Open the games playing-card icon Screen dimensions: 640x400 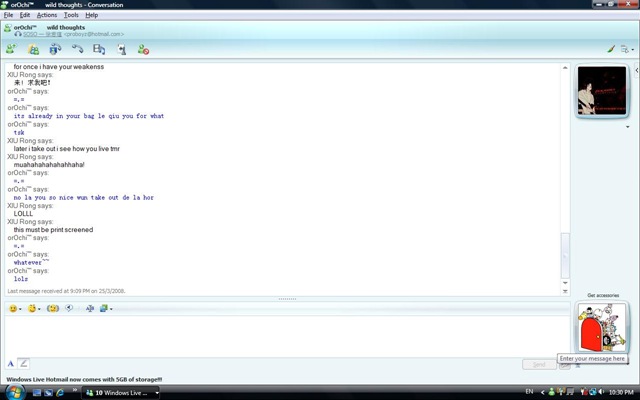pyautogui.click(x=121, y=49)
